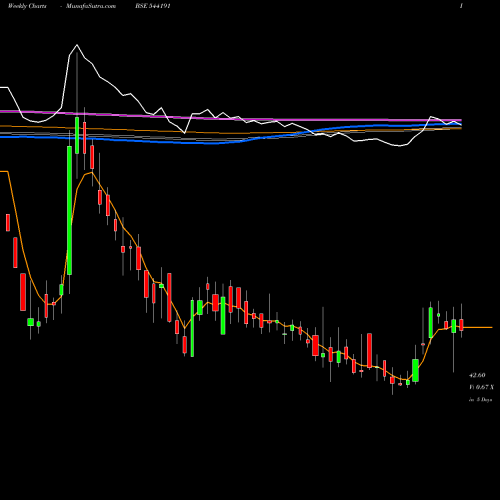Click the tallest green candlestick body
The image size is (500, 500).
point(69,210)
